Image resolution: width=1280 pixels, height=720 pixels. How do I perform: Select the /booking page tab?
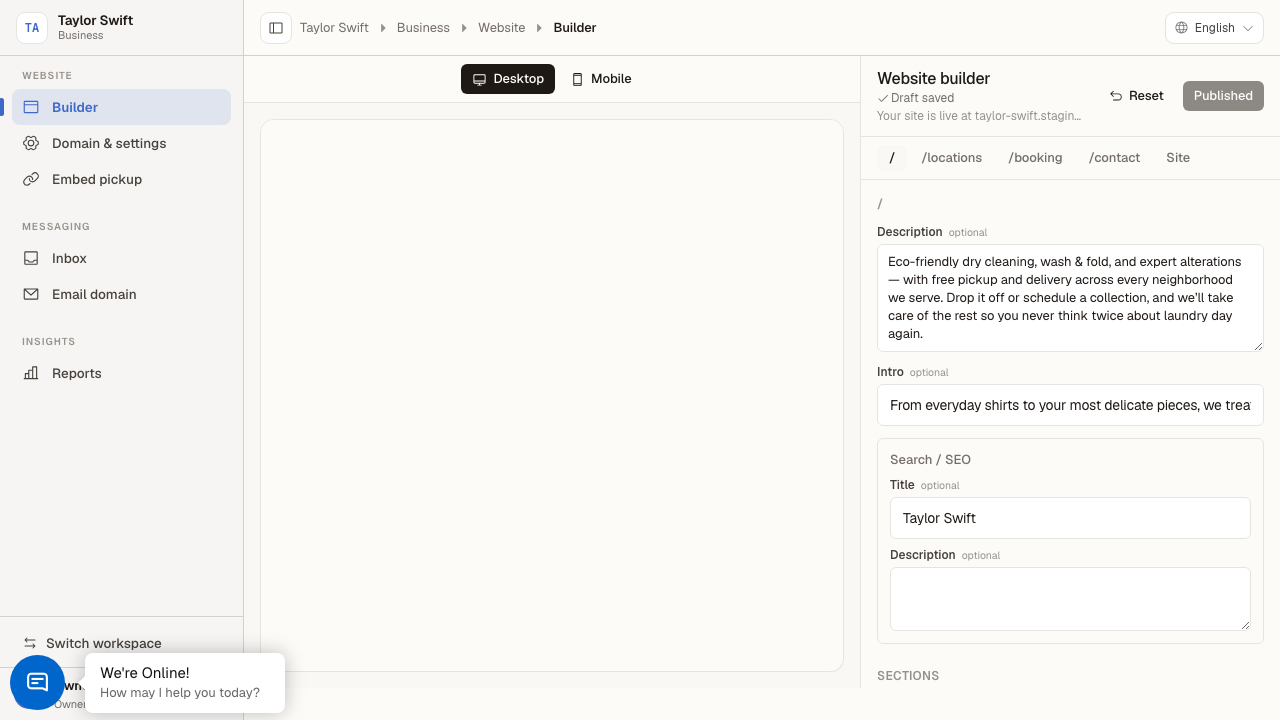click(x=1035, y=157)
